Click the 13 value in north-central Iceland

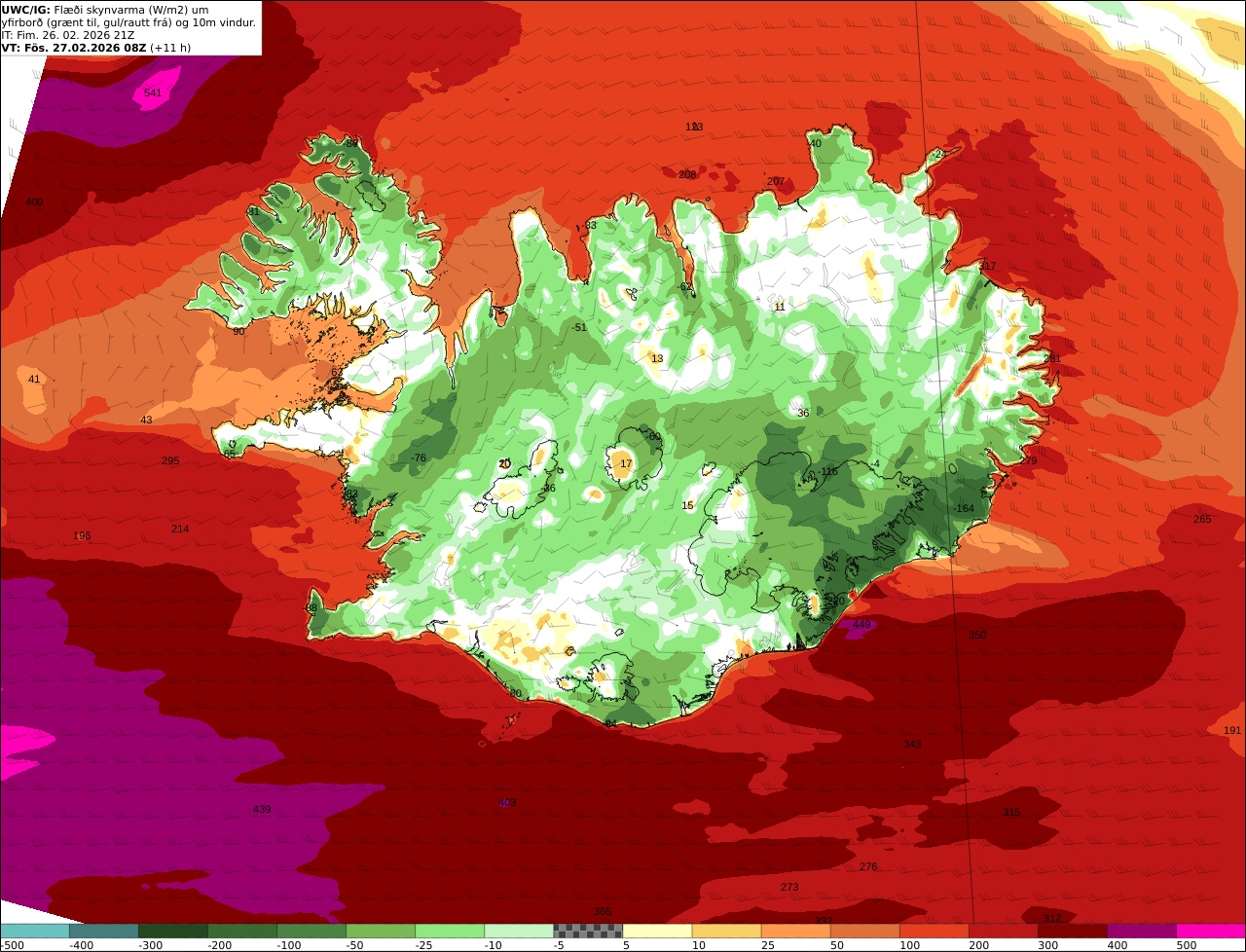[657, 358]
